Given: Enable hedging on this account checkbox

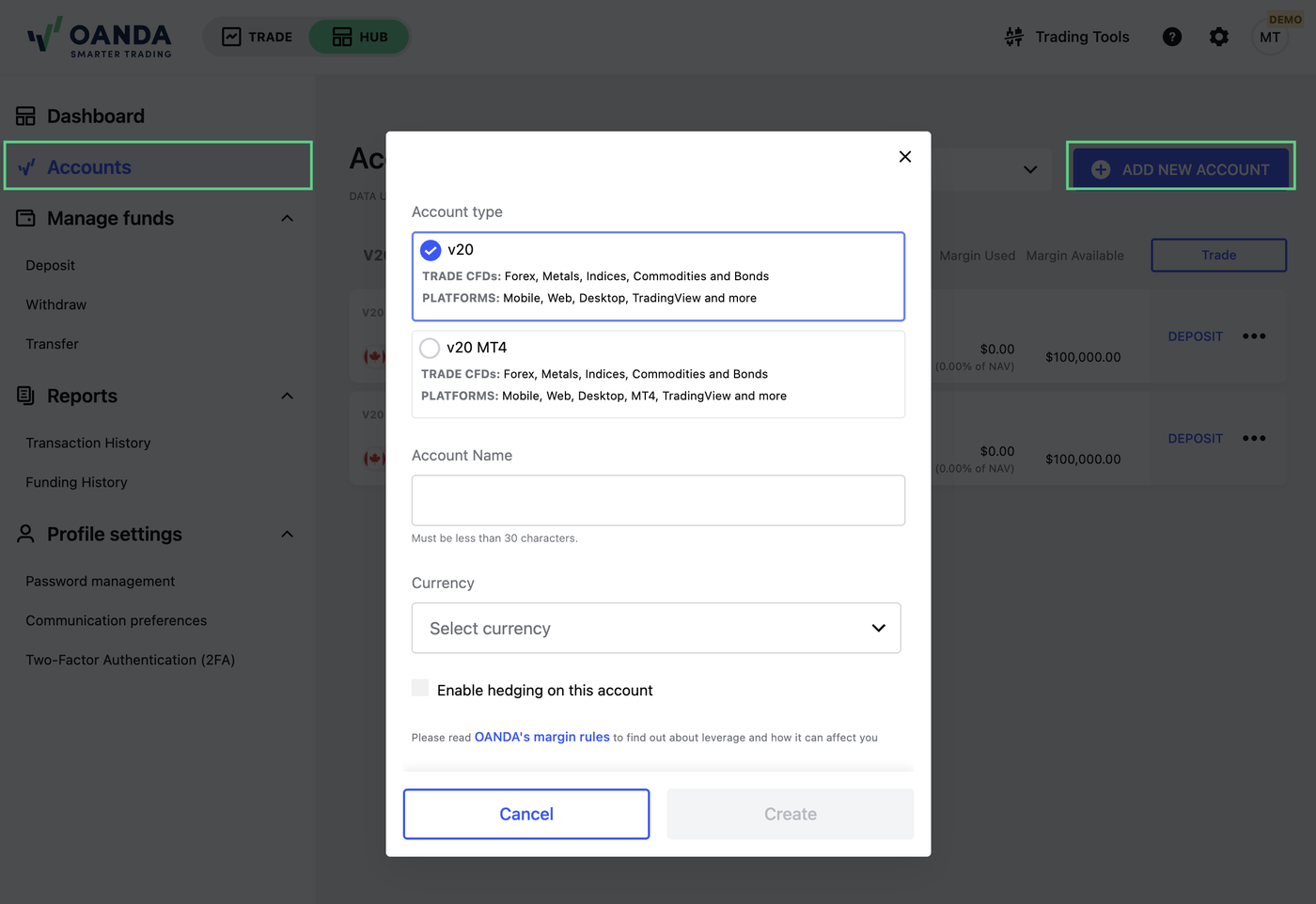Looking at the screenshot, I should (420, 688).
